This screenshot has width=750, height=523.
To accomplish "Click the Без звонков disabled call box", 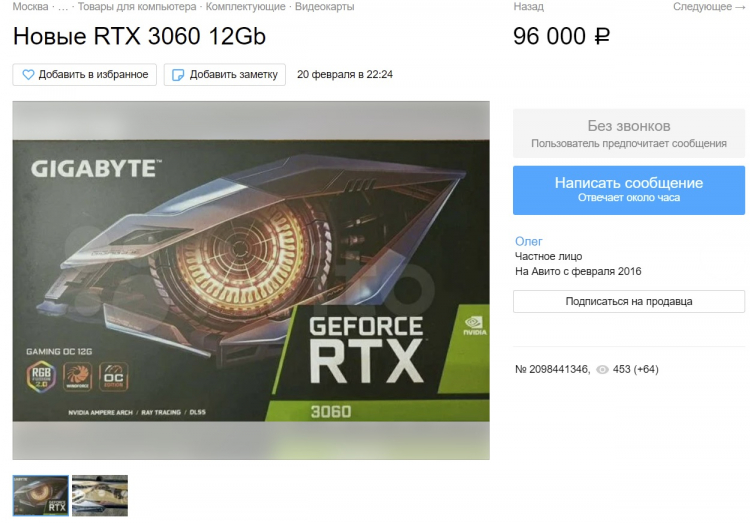I will tap(629, 134).
